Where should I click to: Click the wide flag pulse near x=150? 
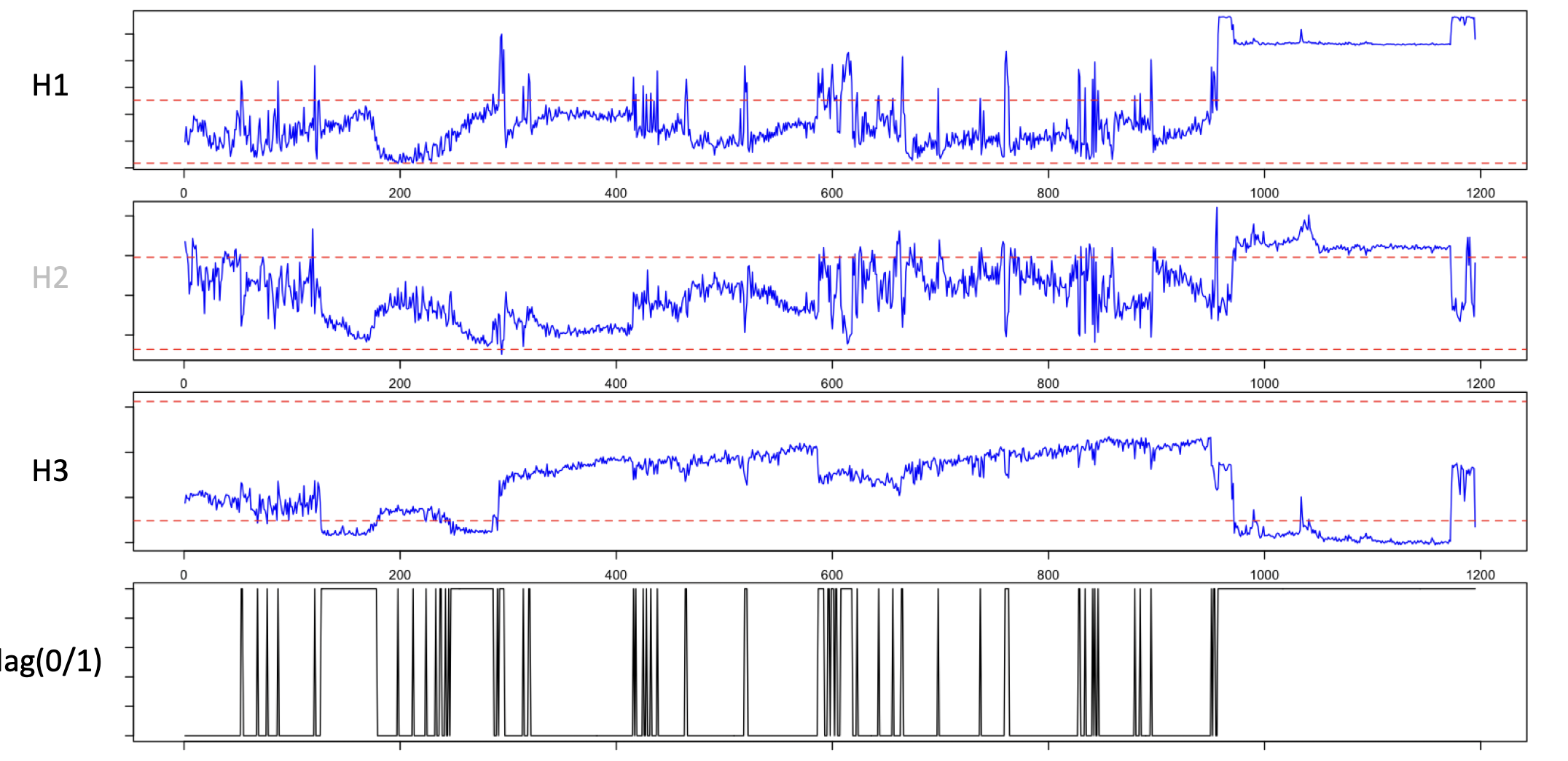click(x=348, y=589)
